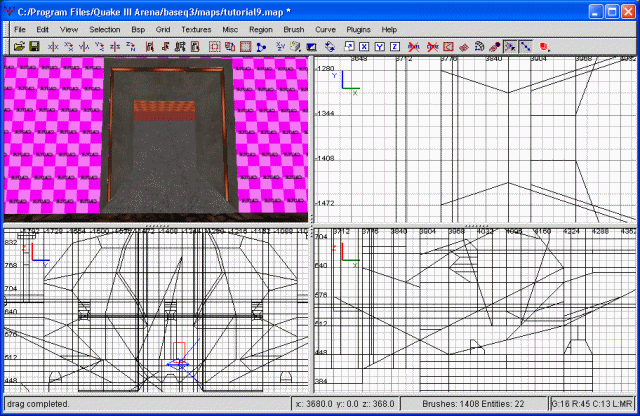This screenshot has height=416, width=640.
Task: Click the red camera marker in the YZ view
Action: coord(179,353)
